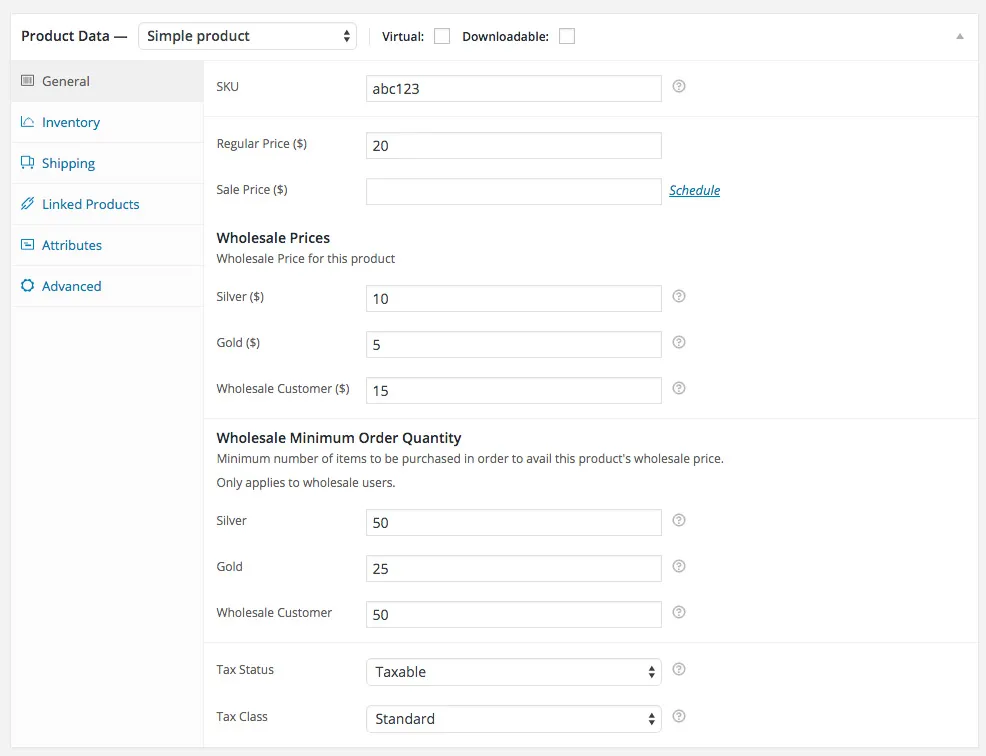The height and width of the screenshot is (756, 986).
Task: Click the help icon beside Gold price
Action: 679,342
